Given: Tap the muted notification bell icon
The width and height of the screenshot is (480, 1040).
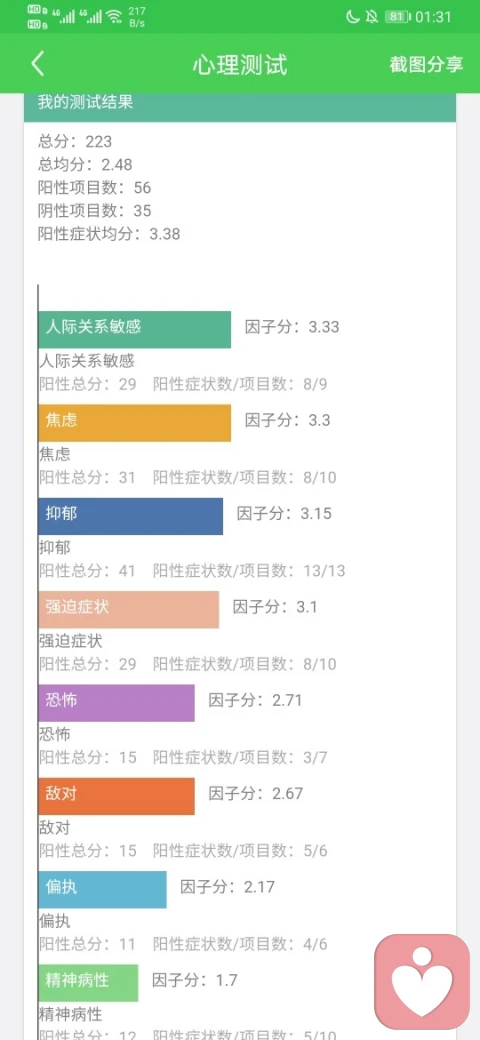Looking at the screenshot, I should (x=371, y=17).
